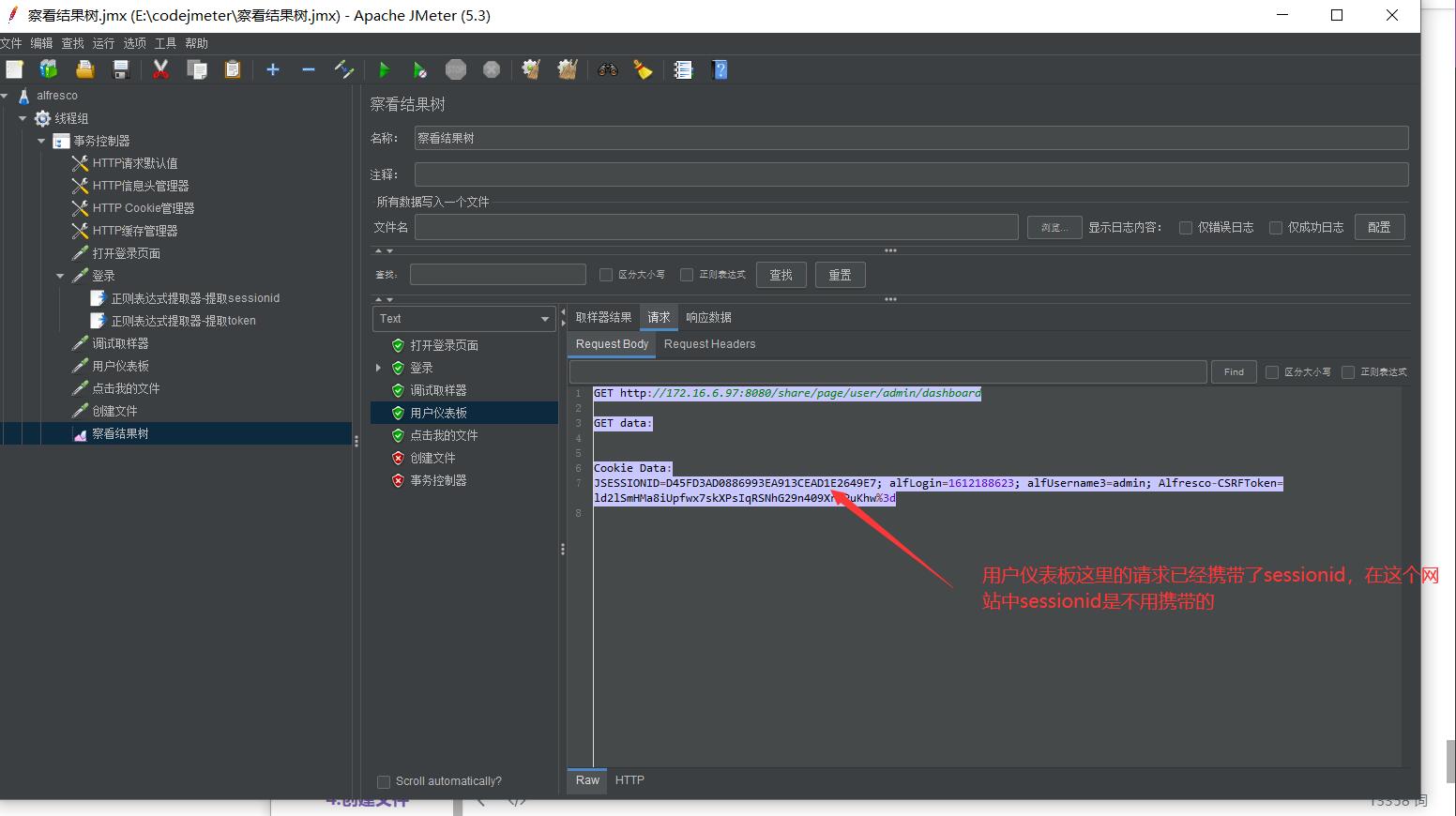Toggle 区分大小写 beside the 查找 search field

pyautogui.click(x=606, y=275)
